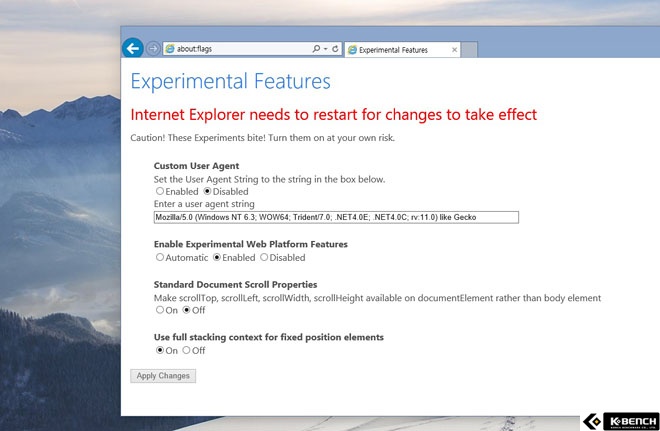660x431 pixels.
Task: Close the Experimental Features tab
Action: click(x=454, y=50)
